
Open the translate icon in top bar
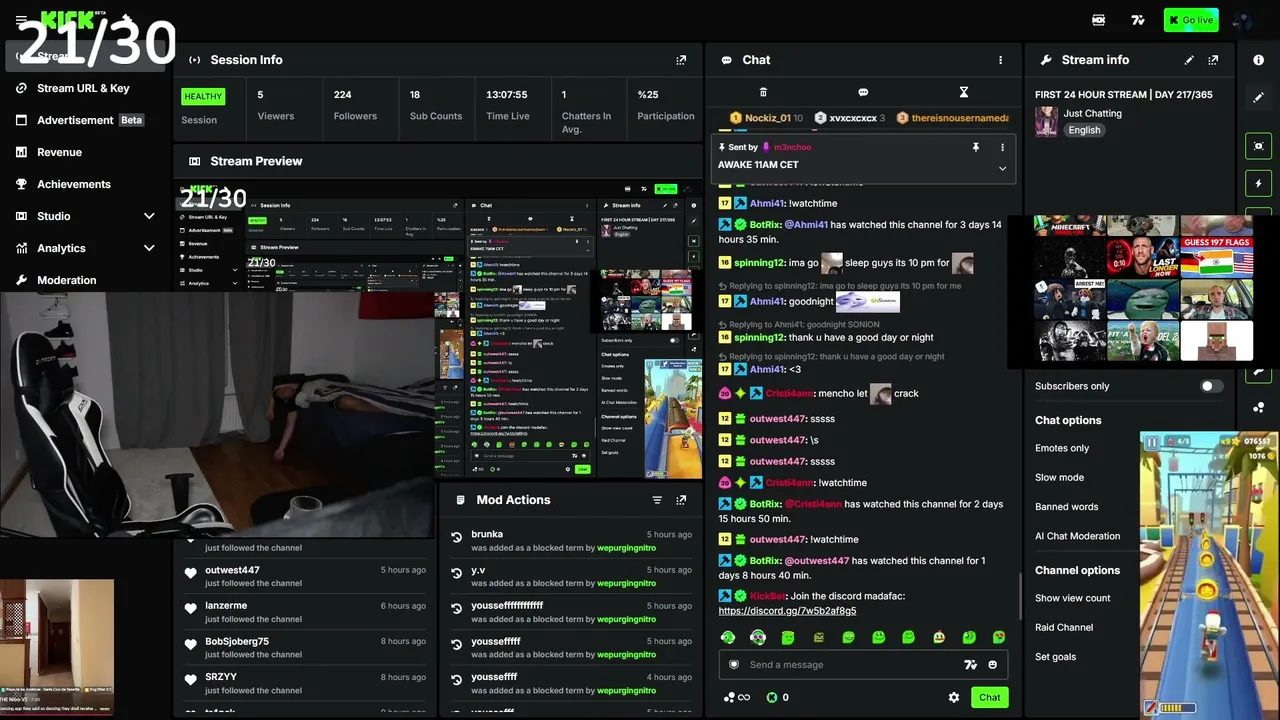tap(1138, 20)
